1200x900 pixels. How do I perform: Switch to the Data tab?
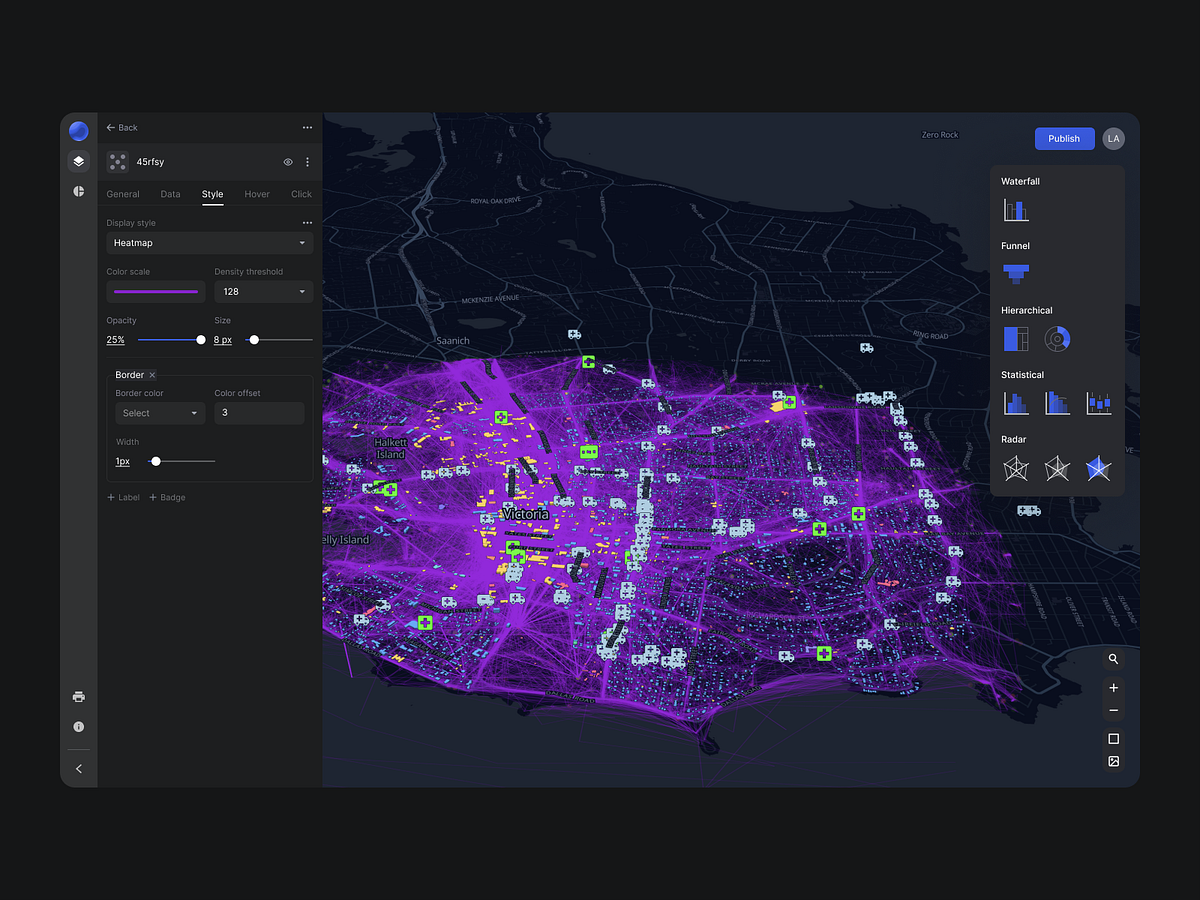(x=170, y=193)
